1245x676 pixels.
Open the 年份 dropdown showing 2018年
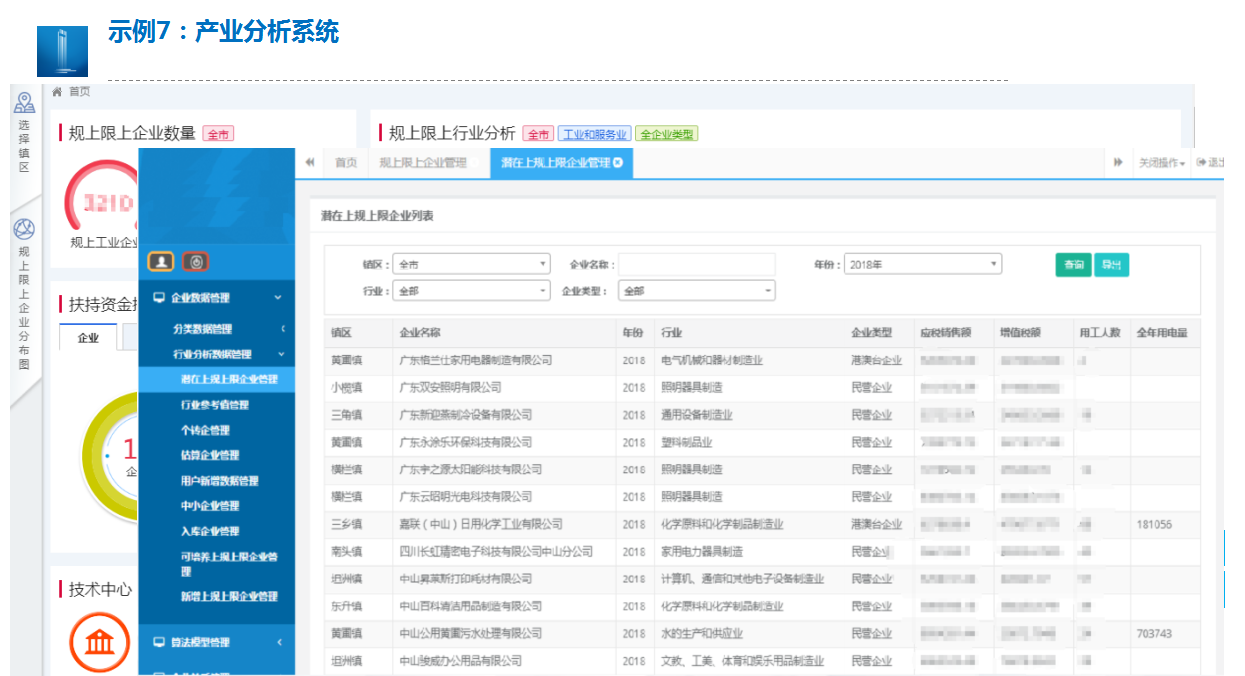(x=923, y=265)
